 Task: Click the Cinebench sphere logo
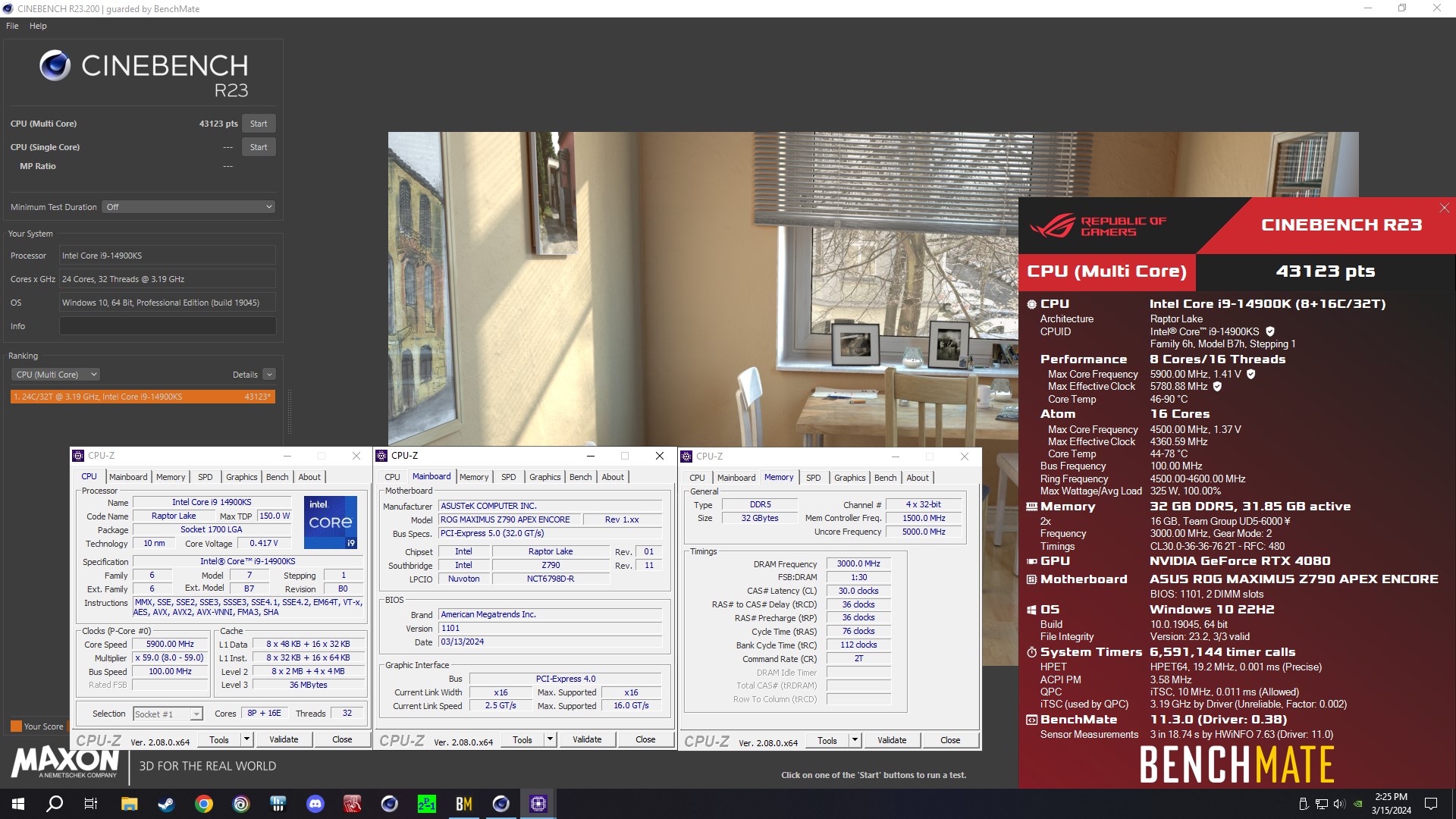pyautogui.click(x=55, y=66)
